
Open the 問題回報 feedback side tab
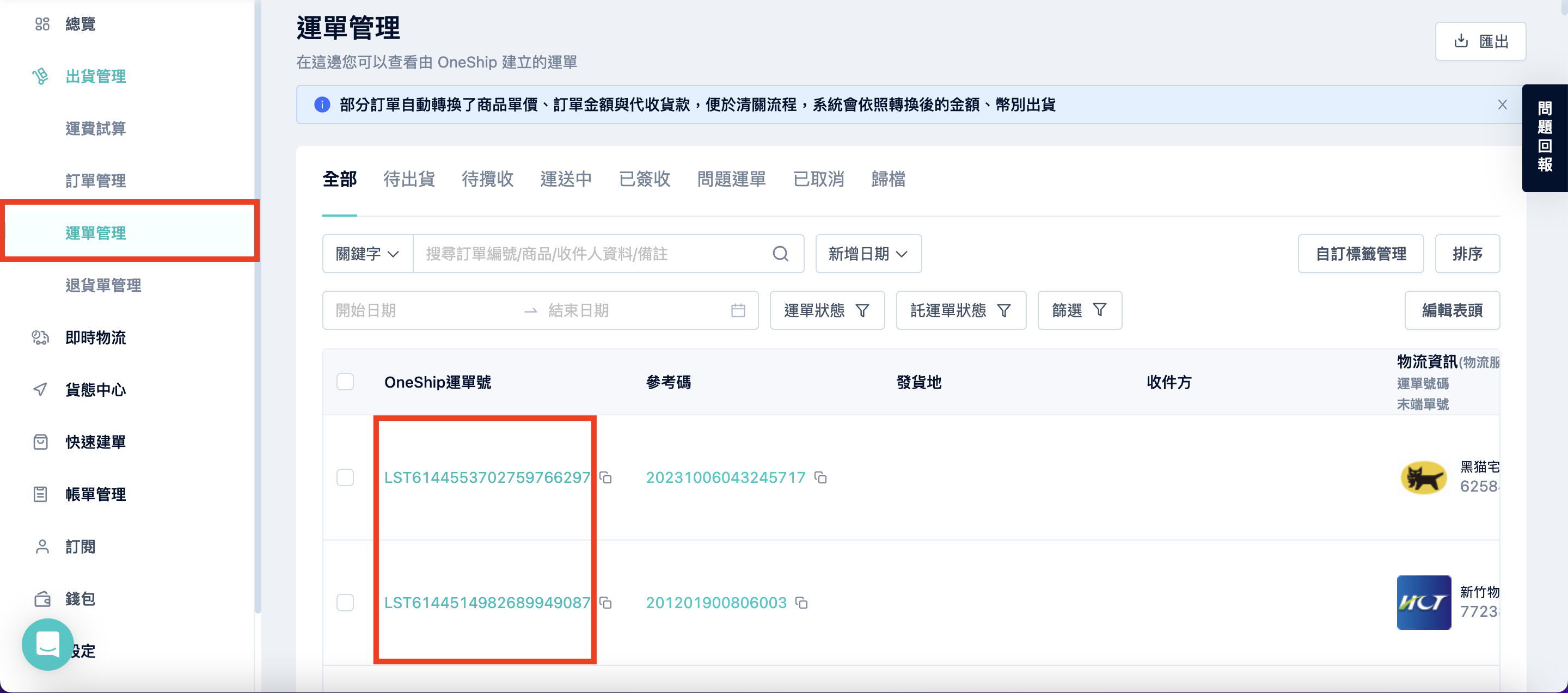point(1545,138)
